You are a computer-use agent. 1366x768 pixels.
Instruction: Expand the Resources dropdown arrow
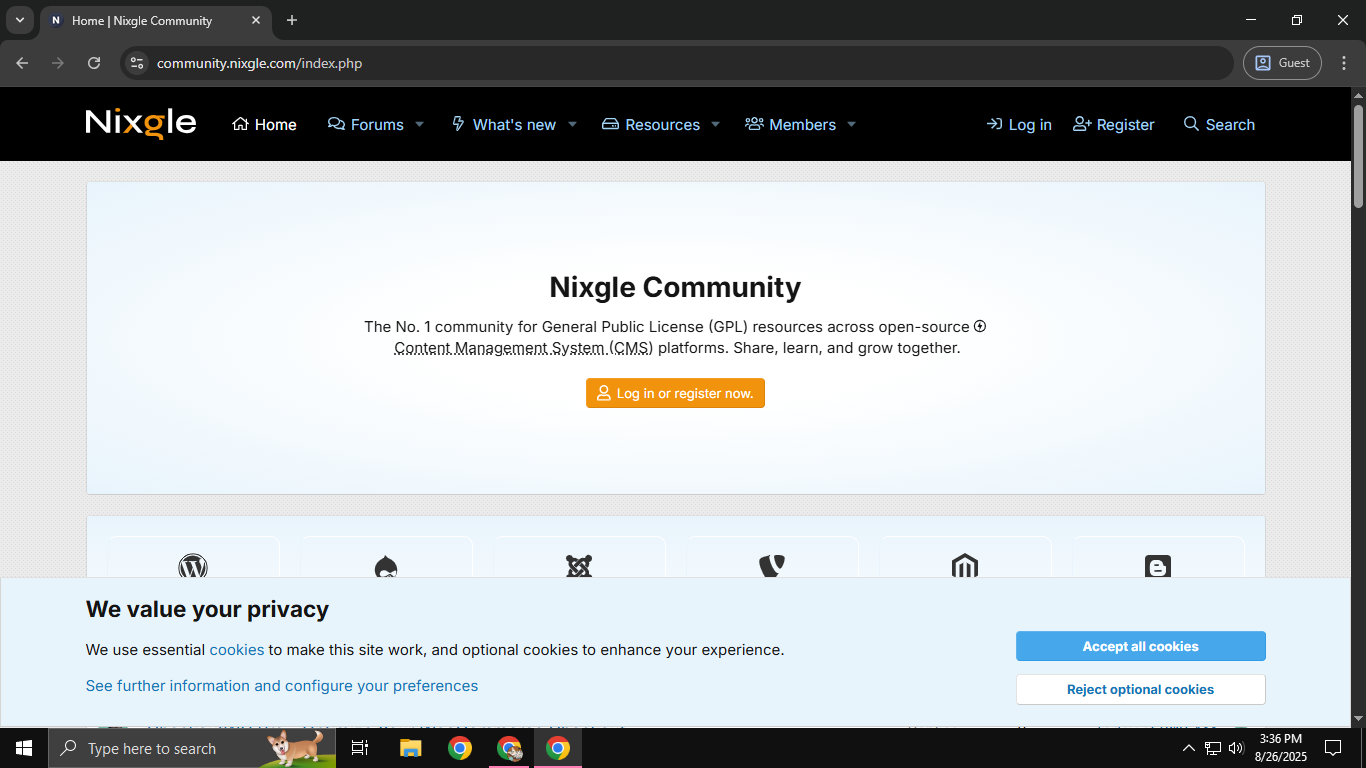[715, 124]
